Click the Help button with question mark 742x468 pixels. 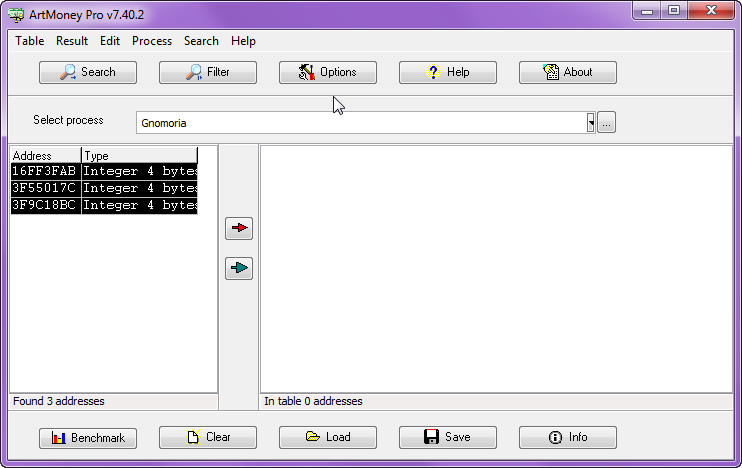pos(448,72)
